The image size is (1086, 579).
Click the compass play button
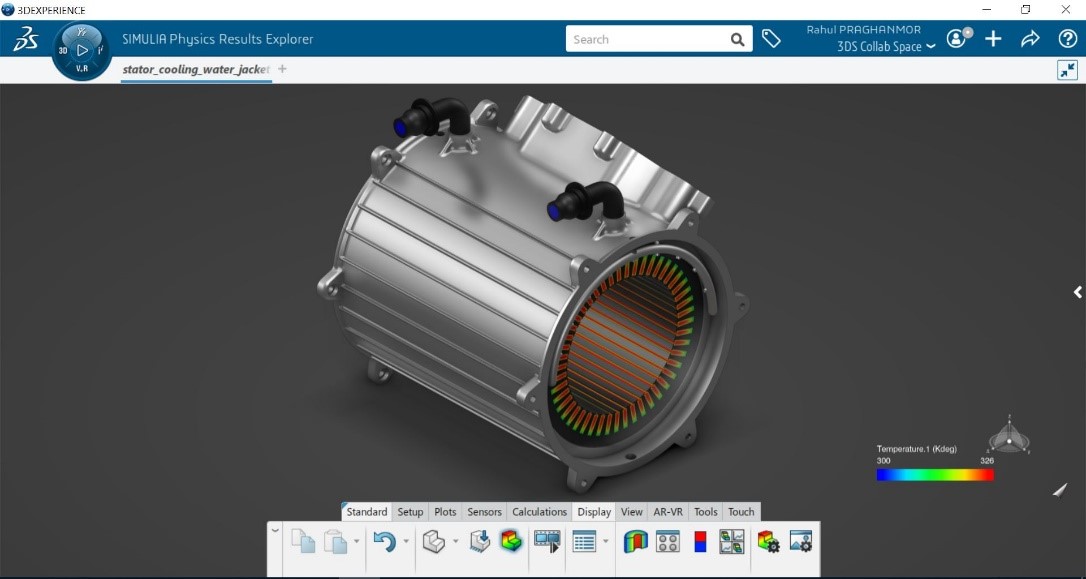(x=82, y=50)
